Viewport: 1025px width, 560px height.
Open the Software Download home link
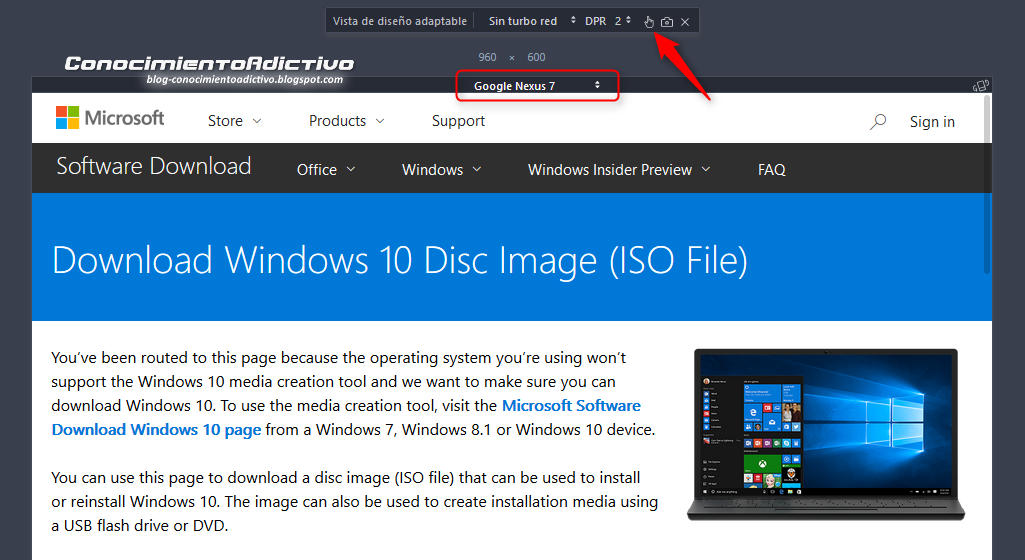154,166
